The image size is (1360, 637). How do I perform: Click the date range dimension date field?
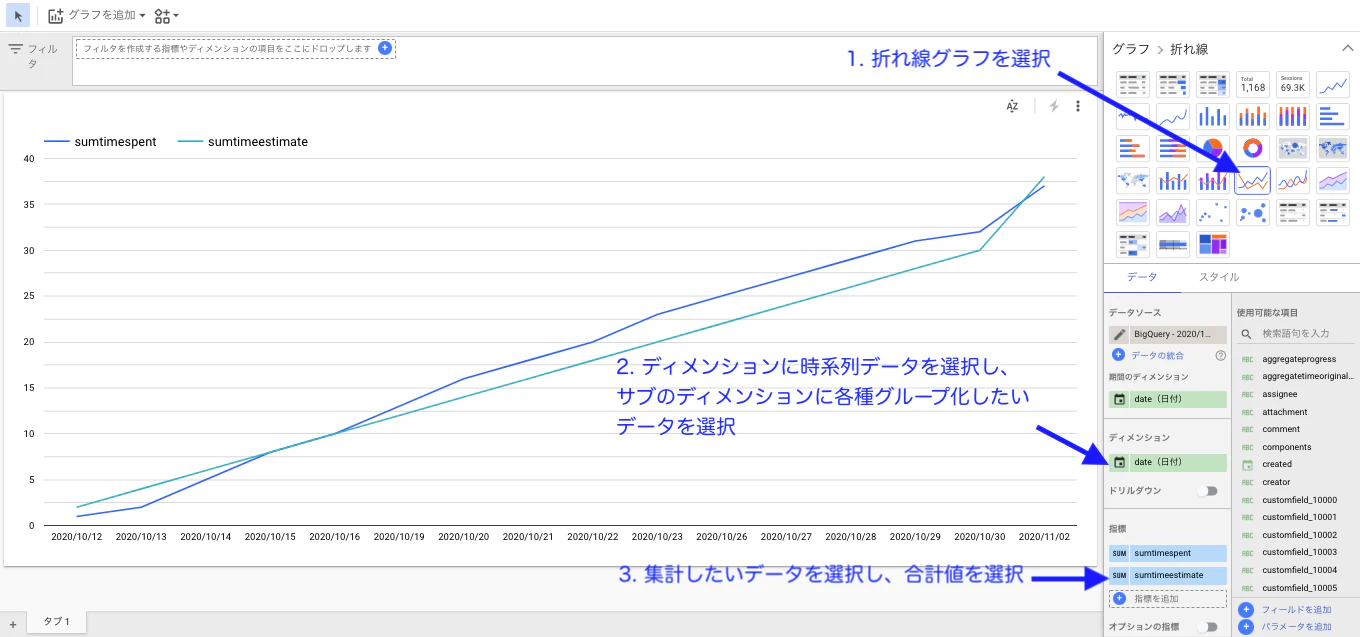point(1168,399)
